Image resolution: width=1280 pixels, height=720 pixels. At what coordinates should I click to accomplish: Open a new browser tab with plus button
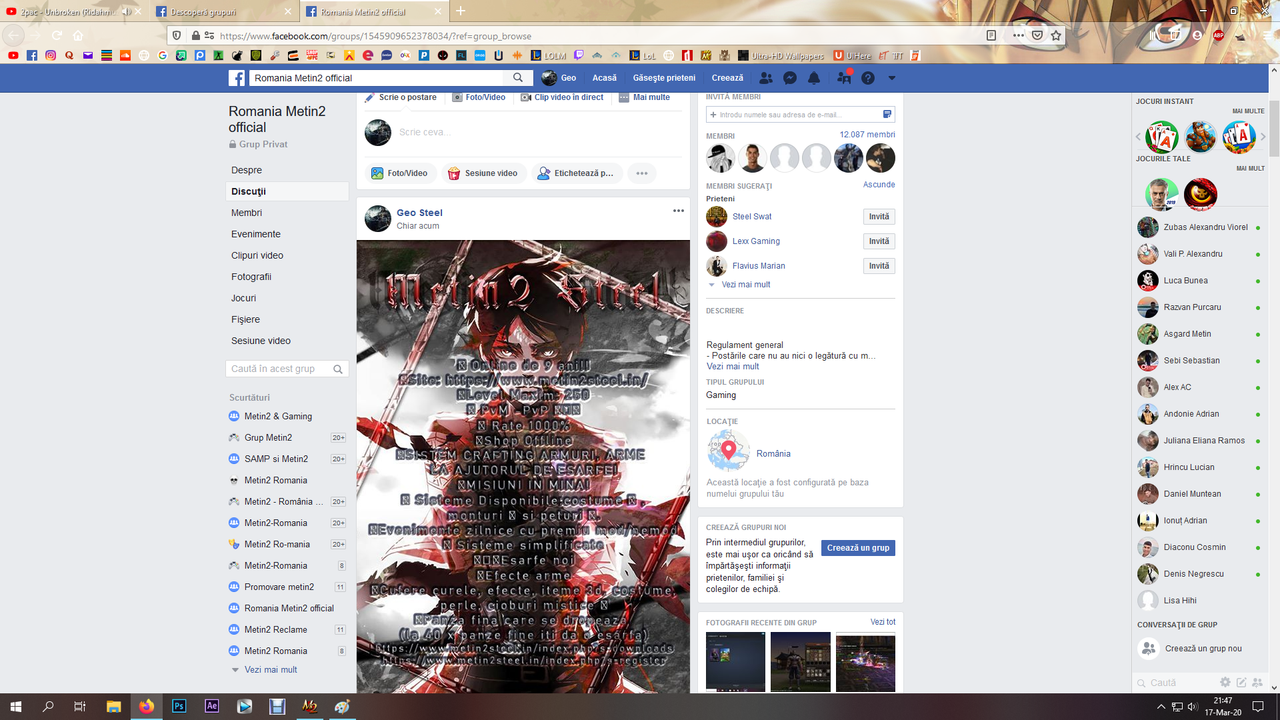coord(461,12)
